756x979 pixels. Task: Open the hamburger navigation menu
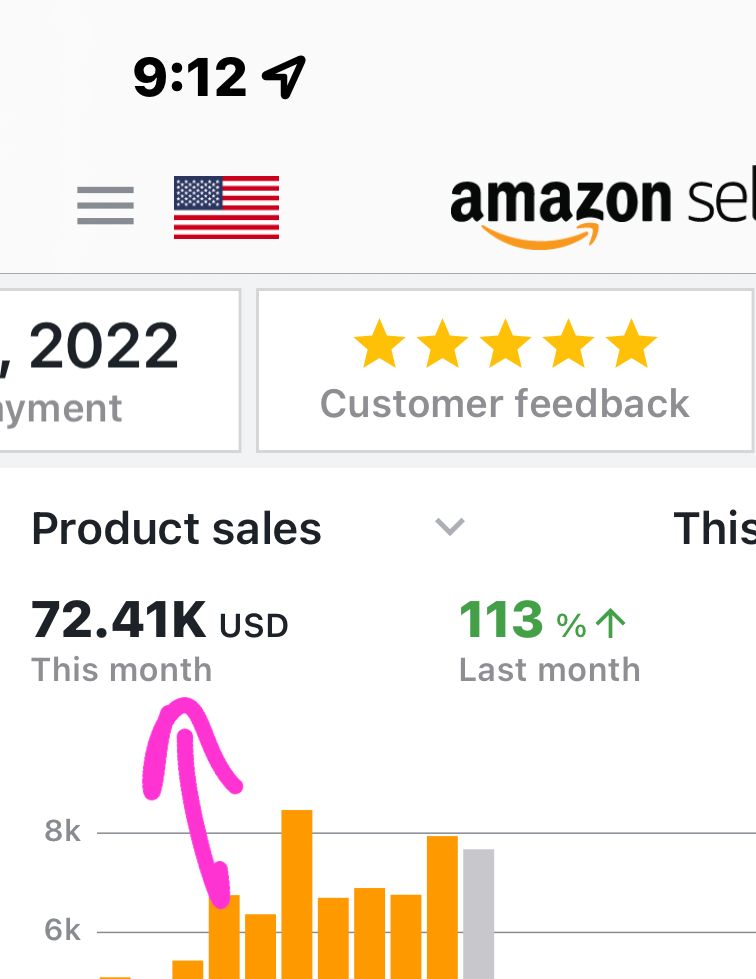pyautogui.click(x=105, y=206)
